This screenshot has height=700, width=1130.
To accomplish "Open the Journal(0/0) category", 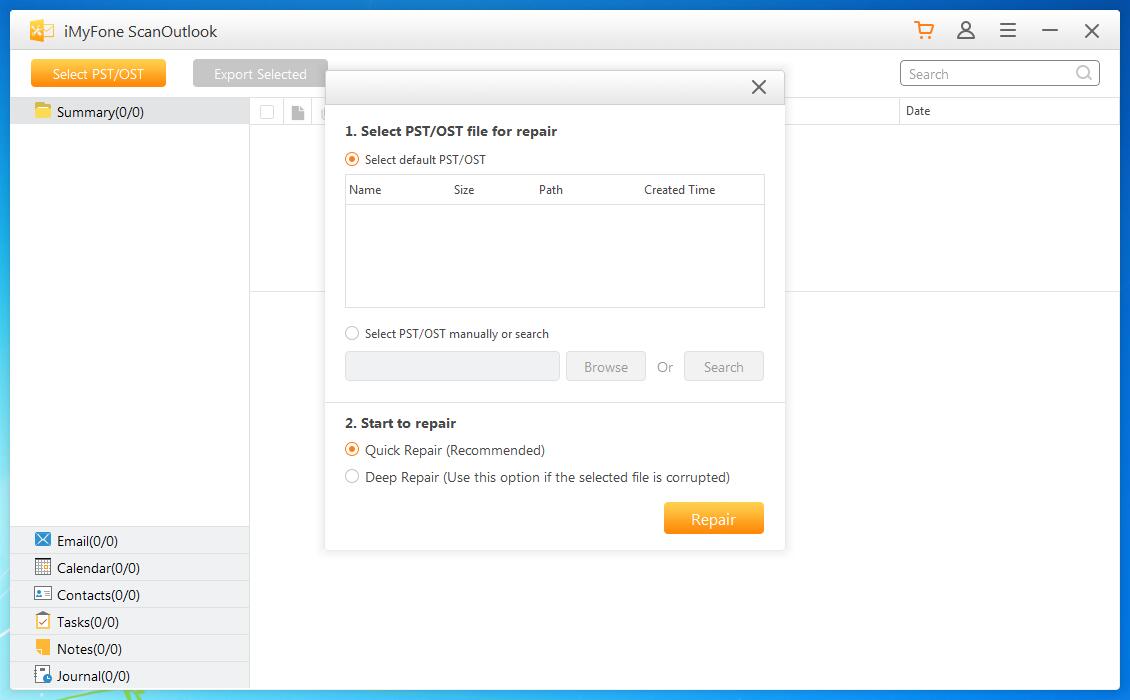I will coord(130,675).
